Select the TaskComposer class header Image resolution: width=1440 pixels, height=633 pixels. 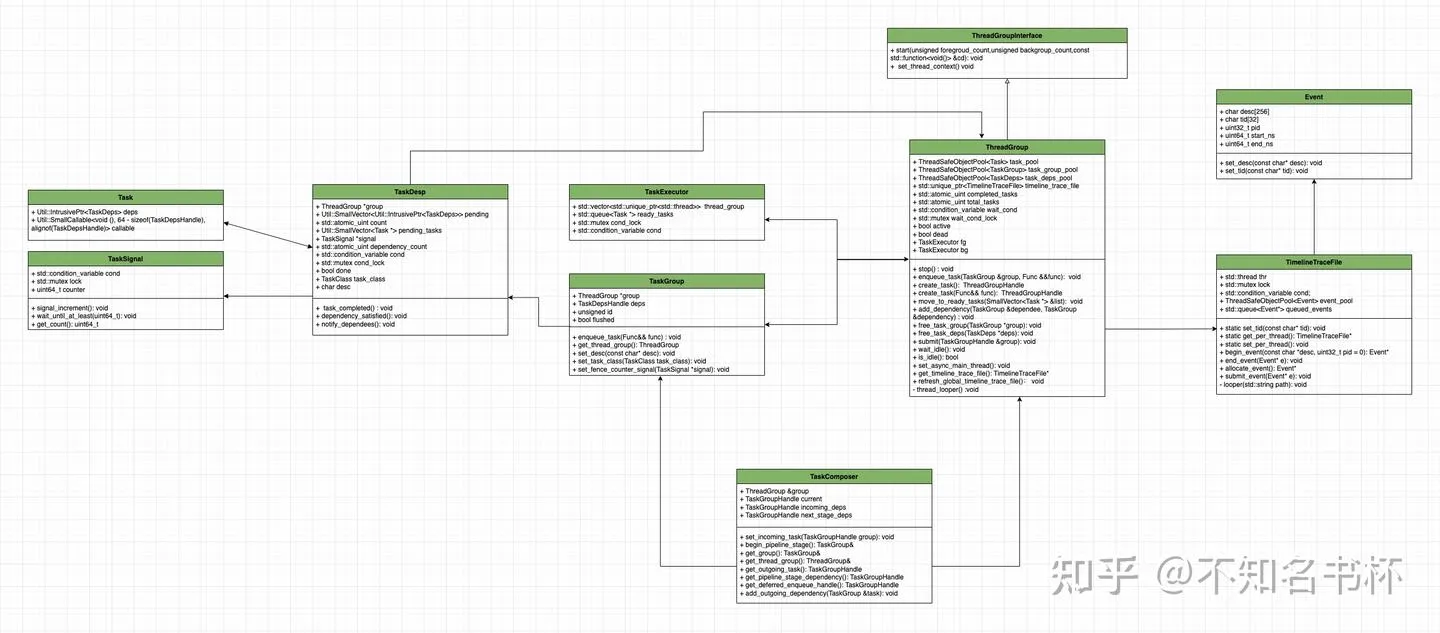(834, 477)
